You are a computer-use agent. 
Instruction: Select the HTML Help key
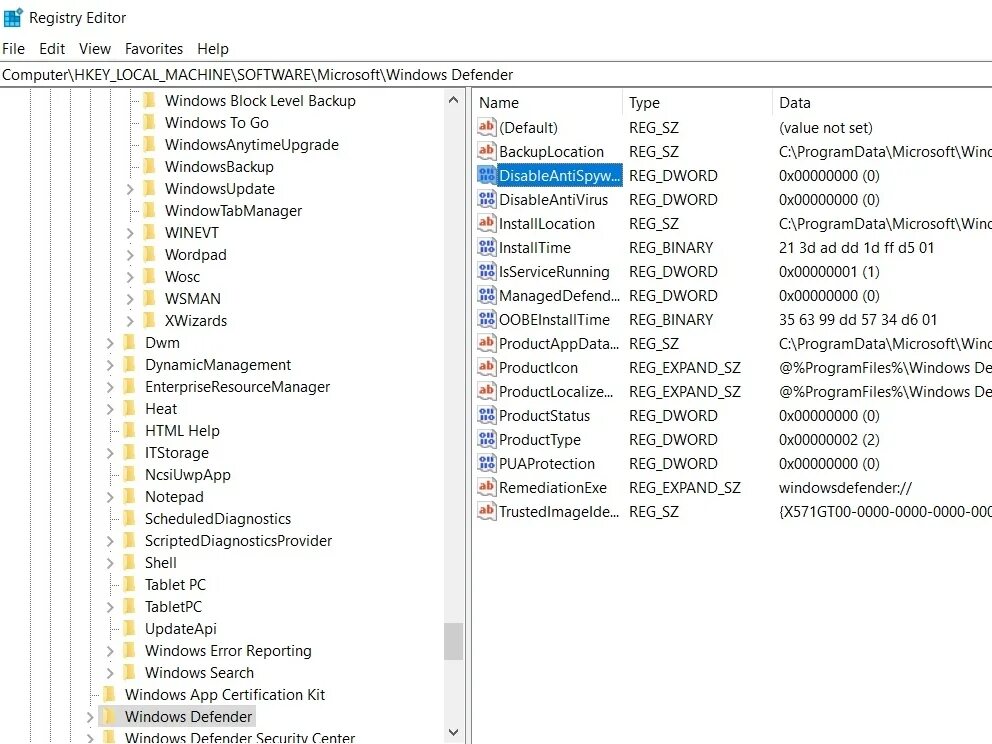tap(182, 431)
